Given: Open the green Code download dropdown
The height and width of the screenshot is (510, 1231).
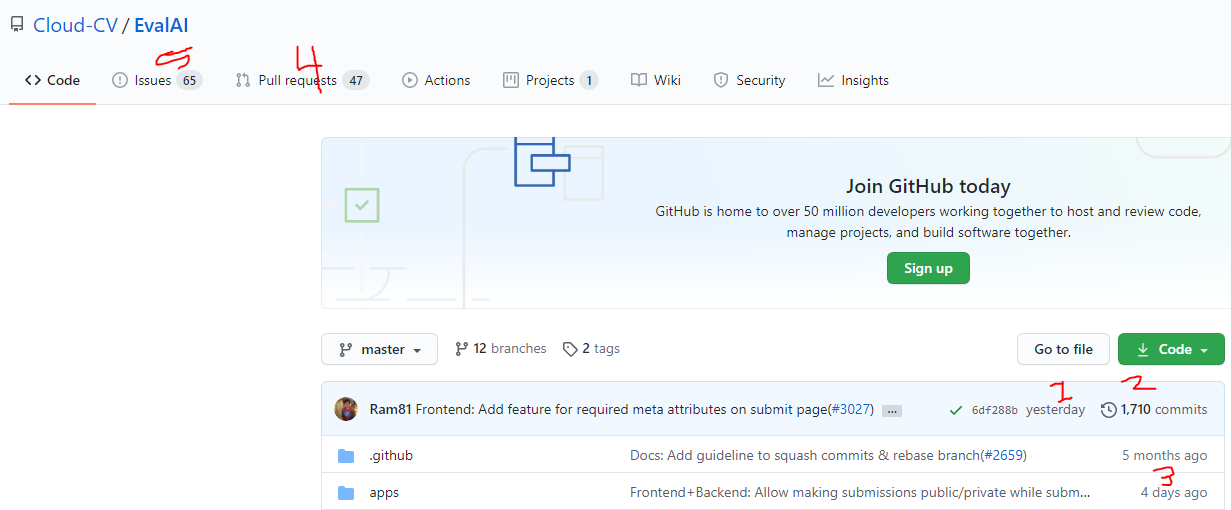Looking at the screenshot, I should [x=1171, y=349].
